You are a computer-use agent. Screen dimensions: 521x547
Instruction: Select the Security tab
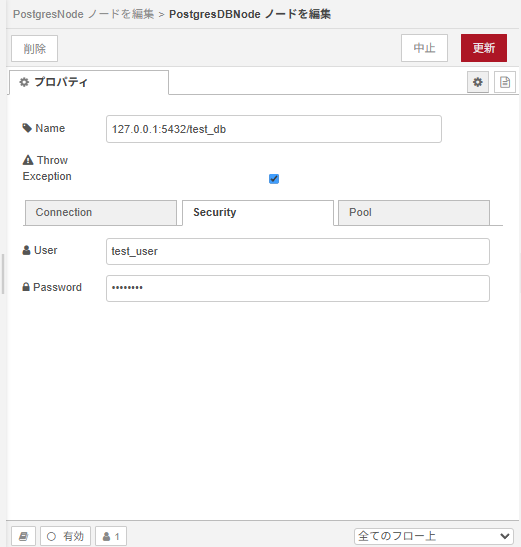tap(258, 212)
